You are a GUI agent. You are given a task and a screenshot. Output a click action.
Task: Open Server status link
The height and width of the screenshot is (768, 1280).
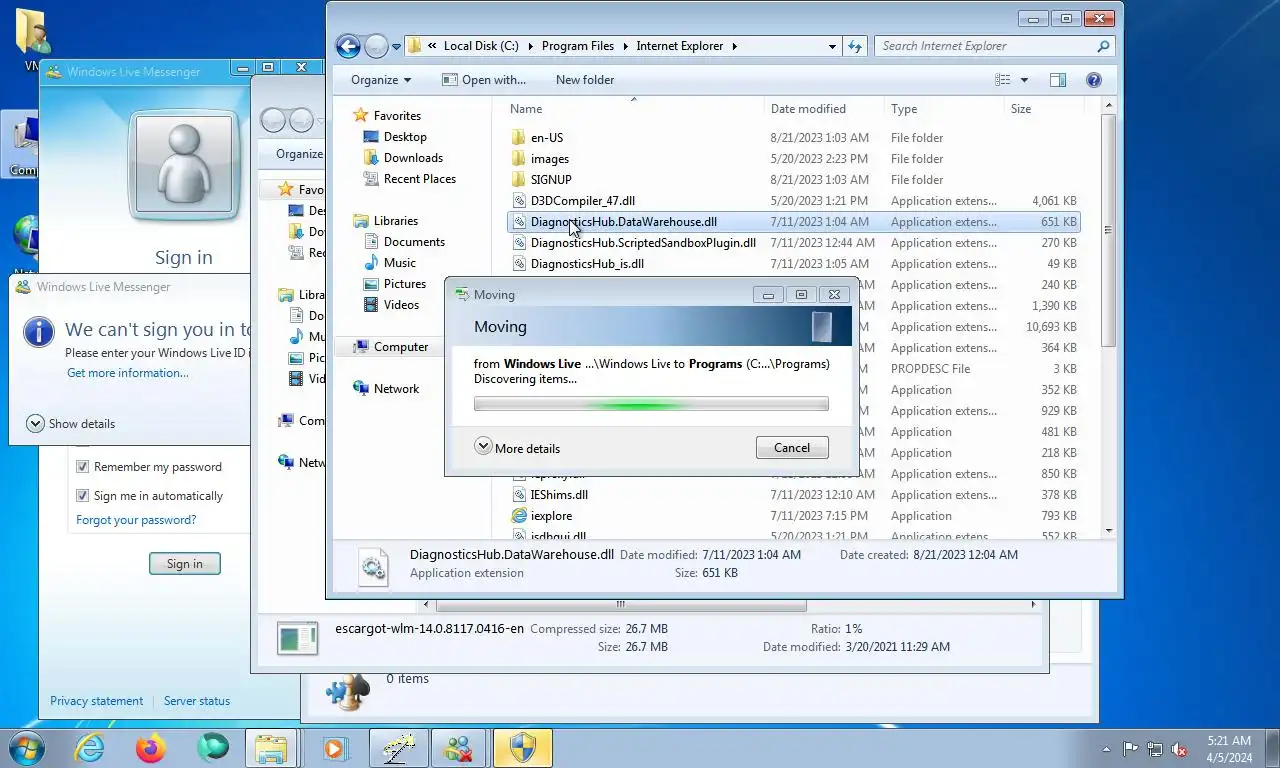(197, 701)
